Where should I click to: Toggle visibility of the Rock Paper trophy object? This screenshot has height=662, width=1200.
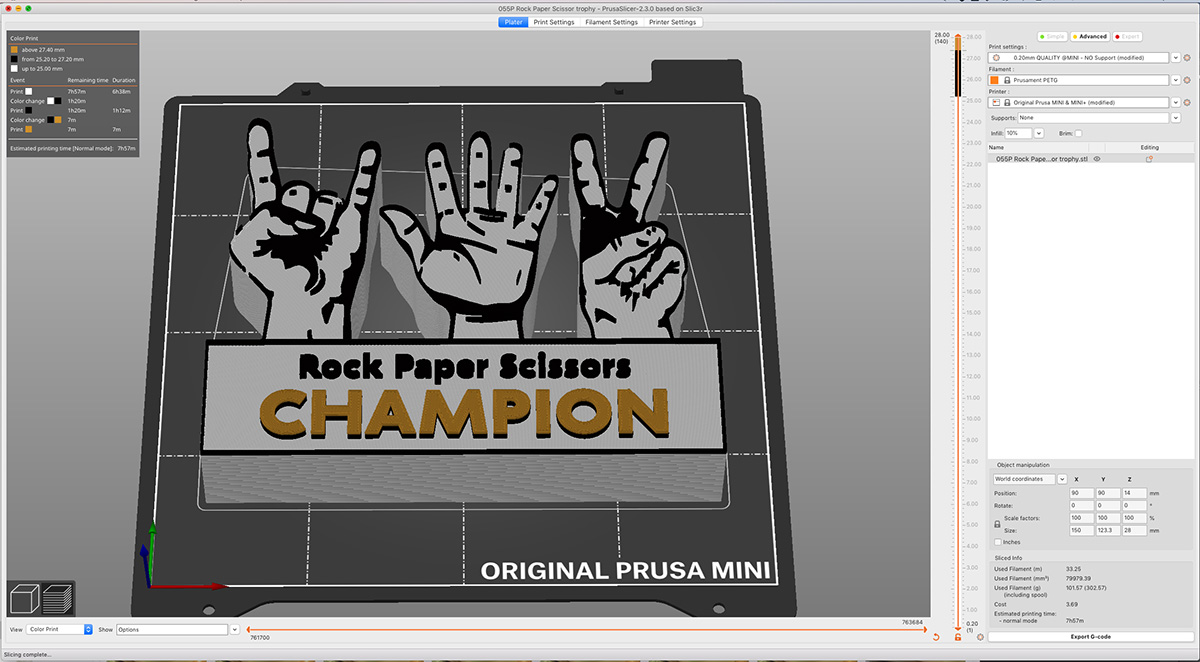click(1096, 158)
